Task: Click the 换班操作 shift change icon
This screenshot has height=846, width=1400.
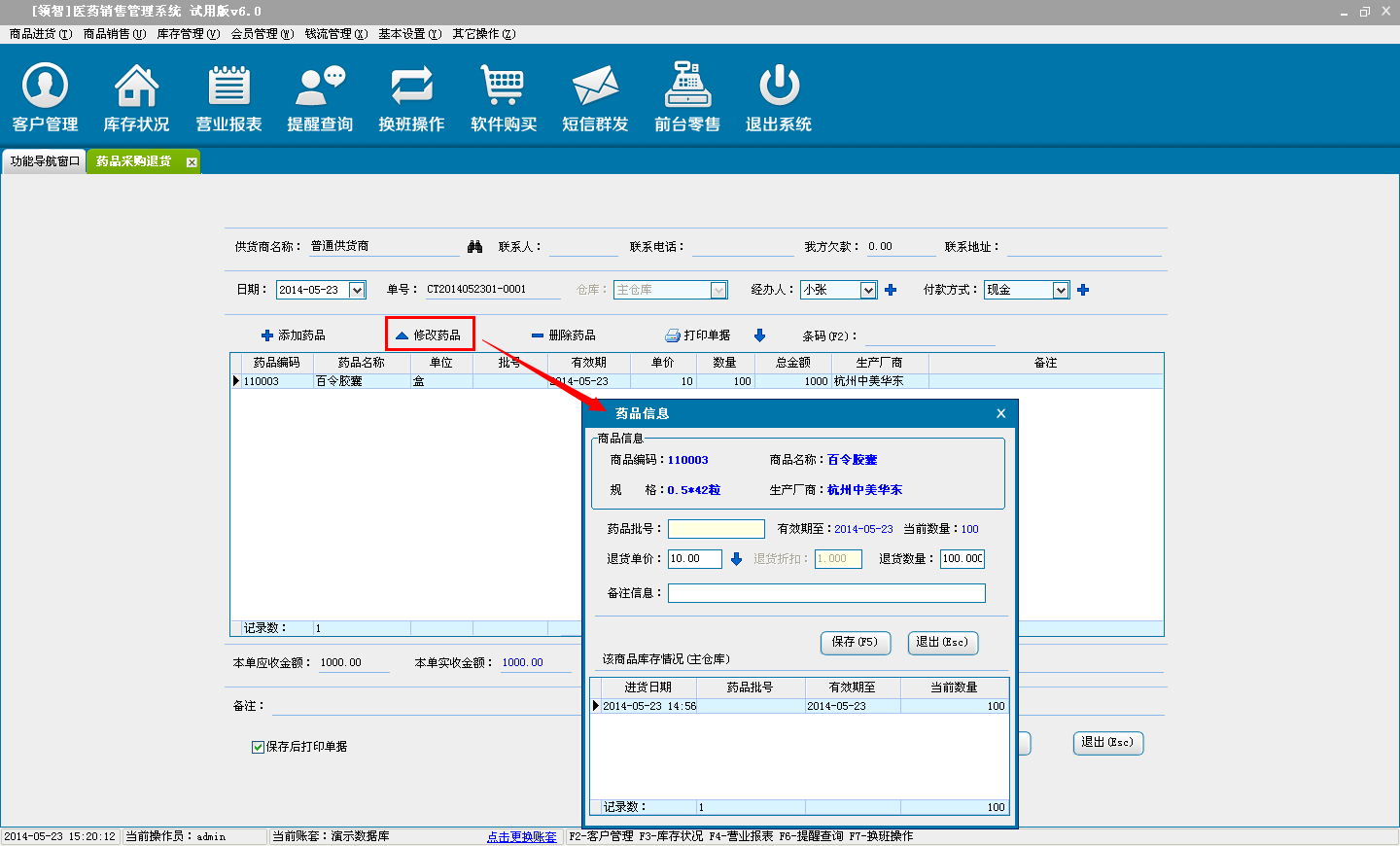Action: pos(411,97)
